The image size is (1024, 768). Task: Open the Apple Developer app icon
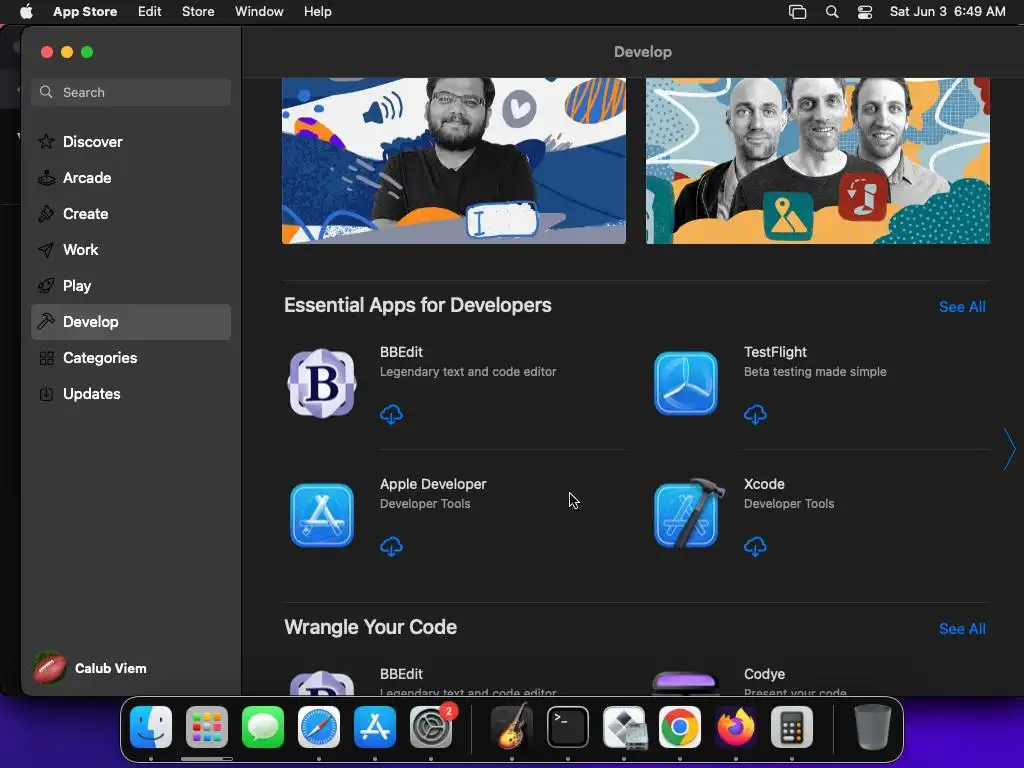[x=322, y=515]
